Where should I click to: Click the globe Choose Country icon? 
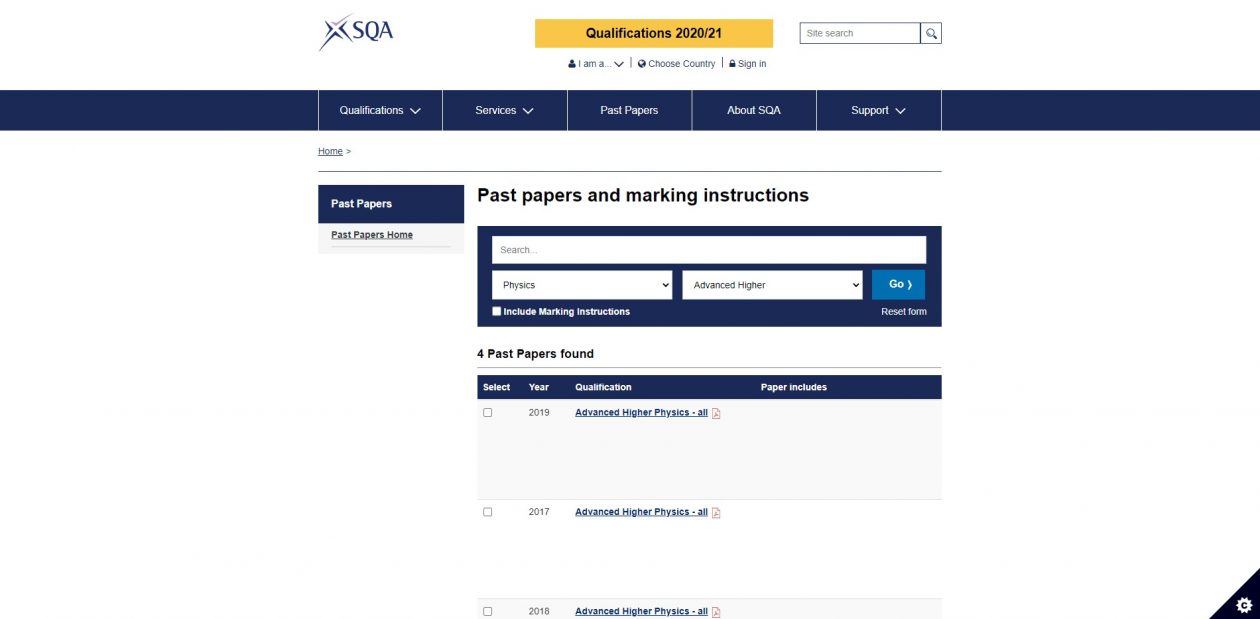pos(642,64)
